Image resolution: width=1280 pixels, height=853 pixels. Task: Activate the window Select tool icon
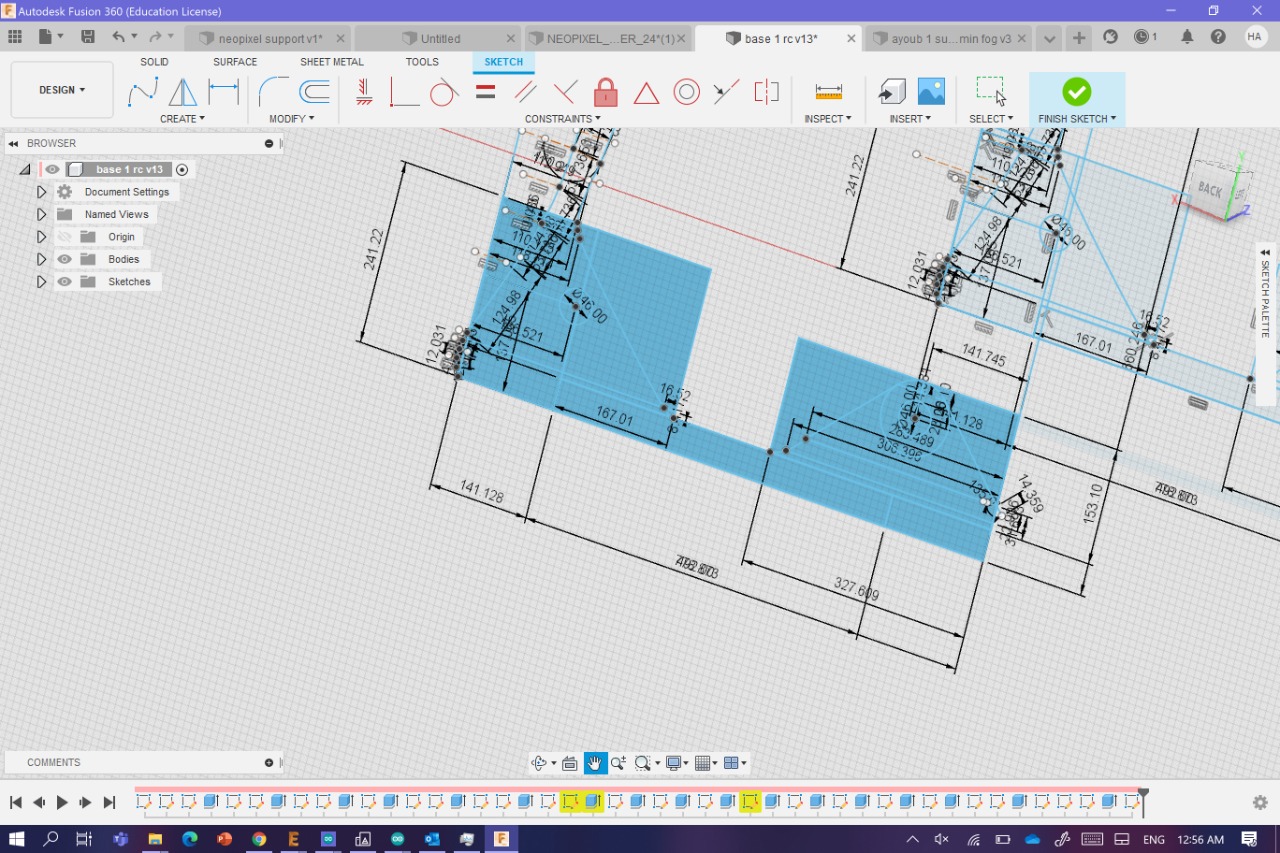[x=991, y=91]
